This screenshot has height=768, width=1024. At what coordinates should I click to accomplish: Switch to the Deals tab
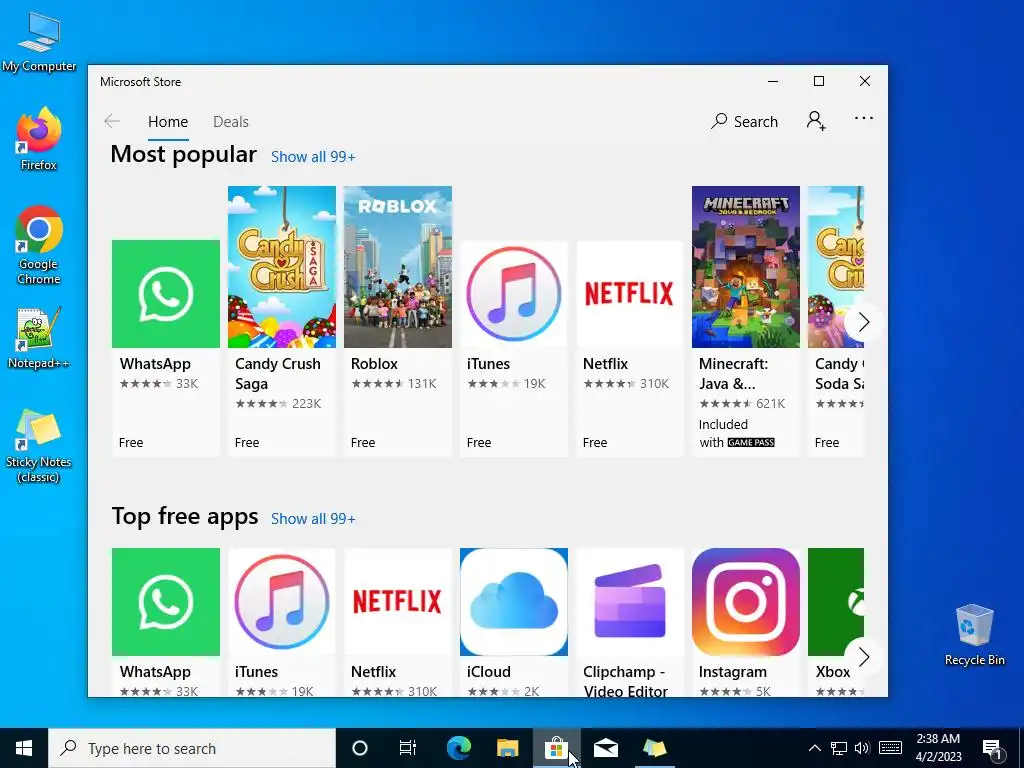[231, 121]
